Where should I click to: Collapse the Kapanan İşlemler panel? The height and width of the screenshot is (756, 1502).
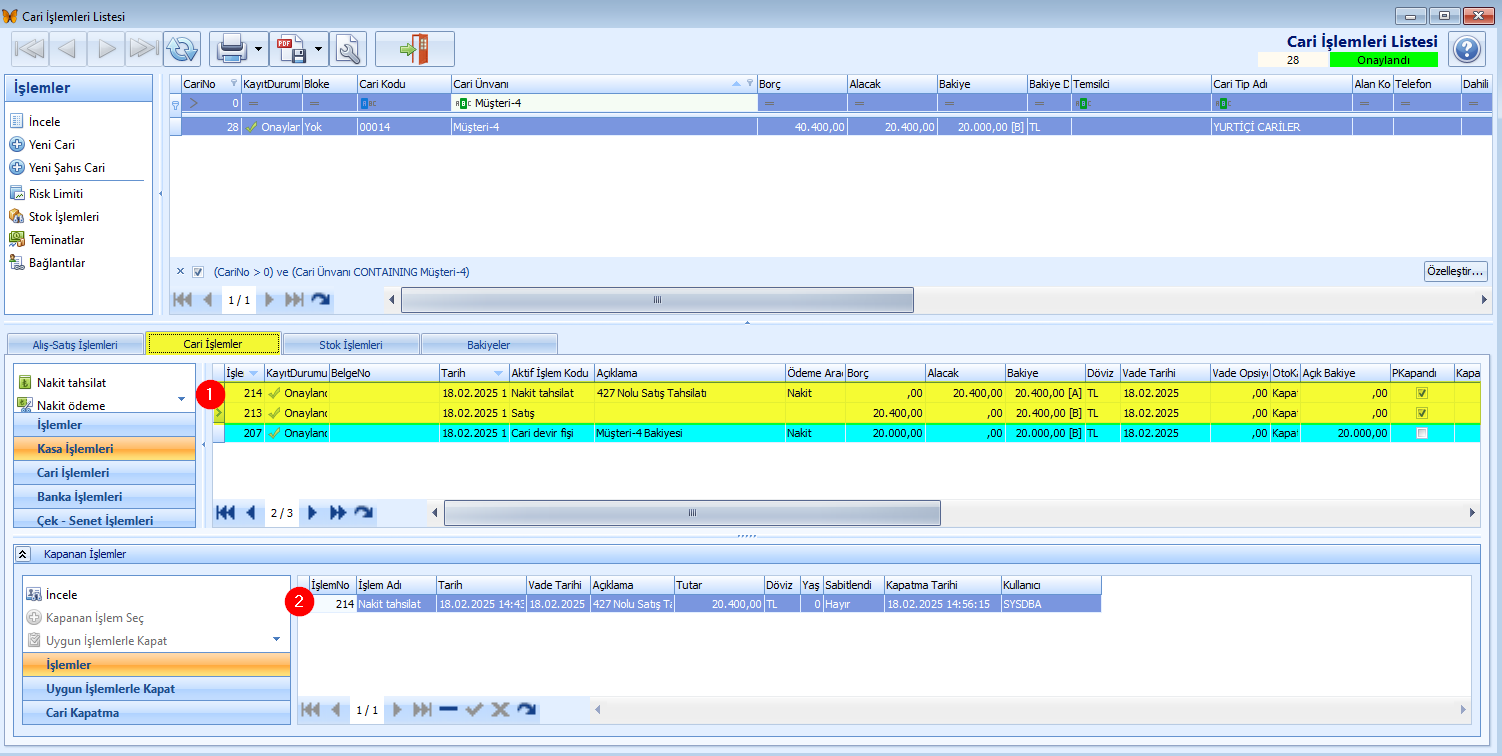23,553
